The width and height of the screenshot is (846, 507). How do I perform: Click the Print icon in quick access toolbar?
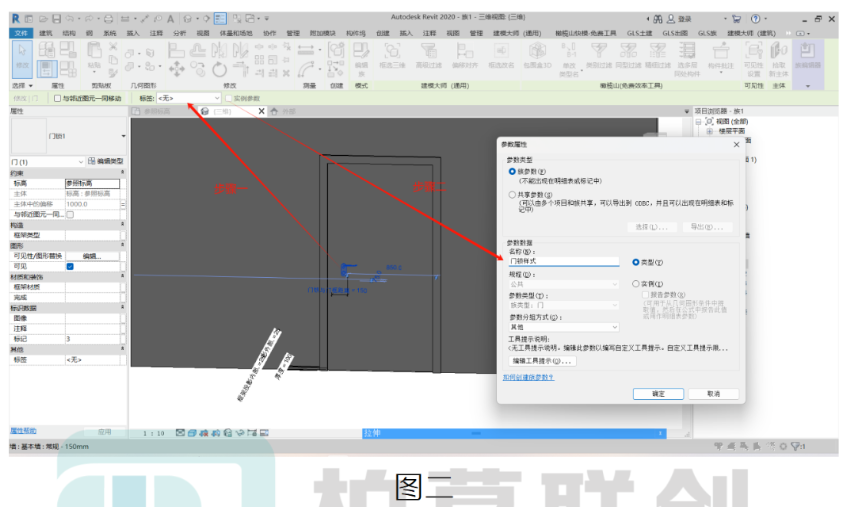tap(108, 19)
